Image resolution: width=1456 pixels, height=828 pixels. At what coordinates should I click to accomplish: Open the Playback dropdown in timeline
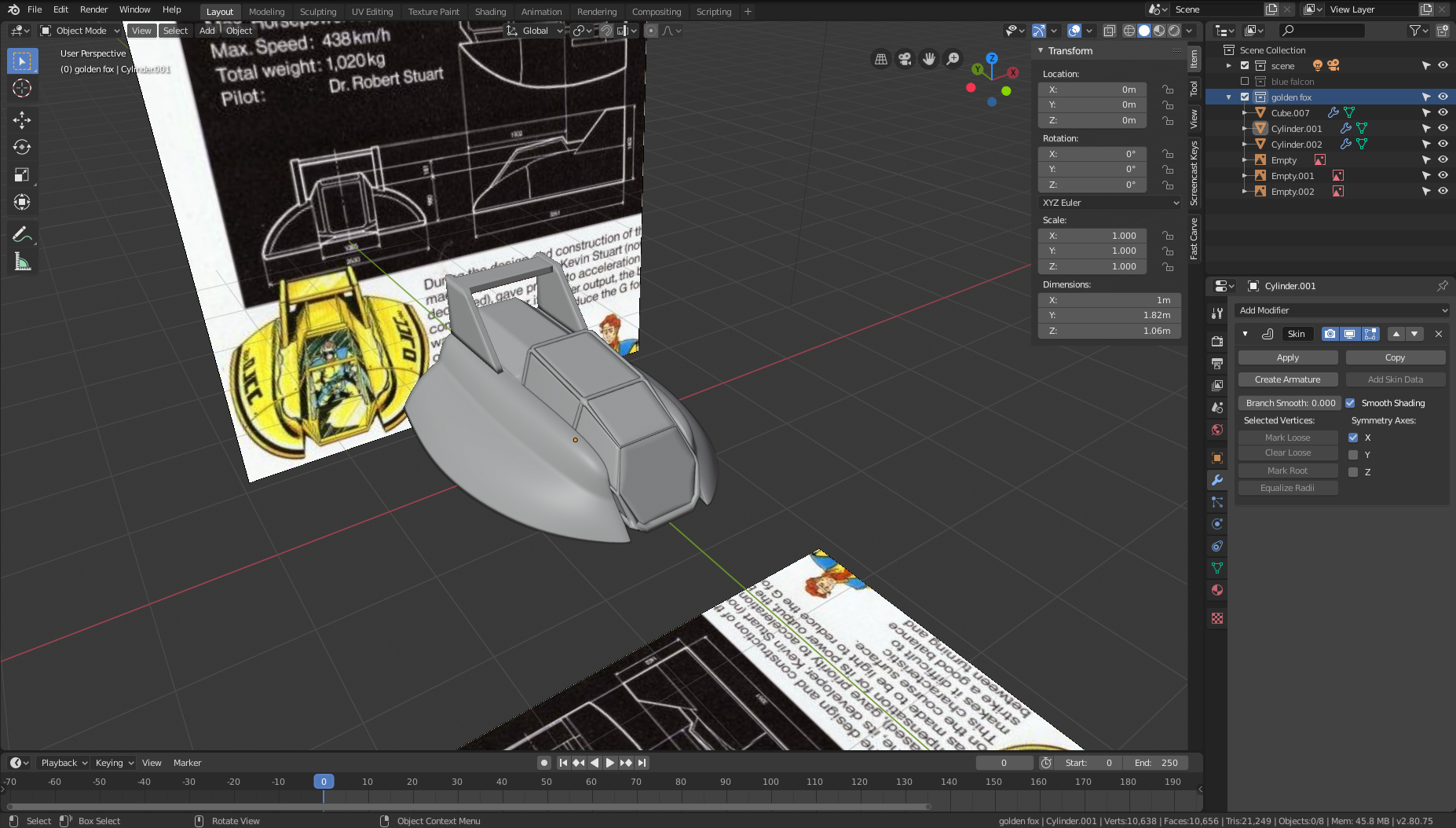(63, 763)
